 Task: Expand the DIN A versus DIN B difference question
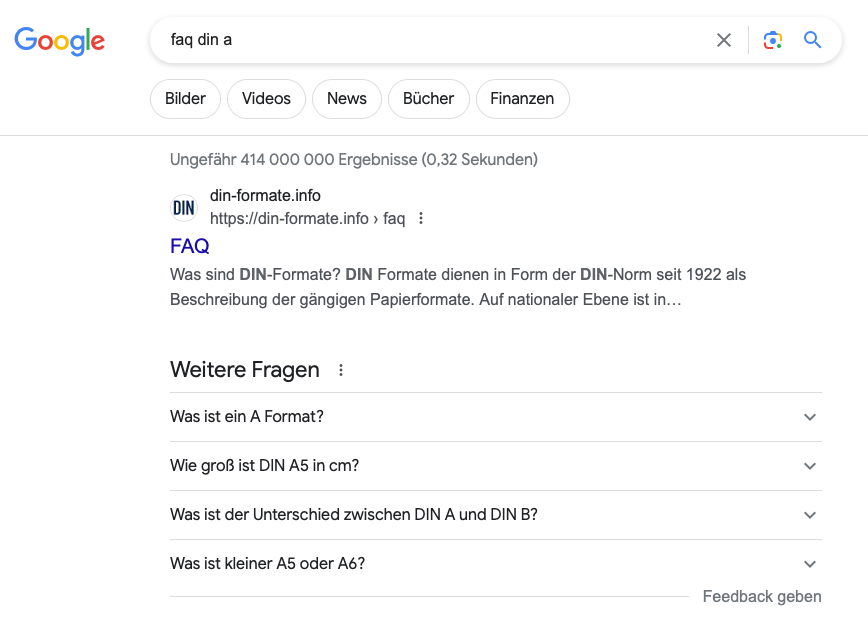pos(495,515)
